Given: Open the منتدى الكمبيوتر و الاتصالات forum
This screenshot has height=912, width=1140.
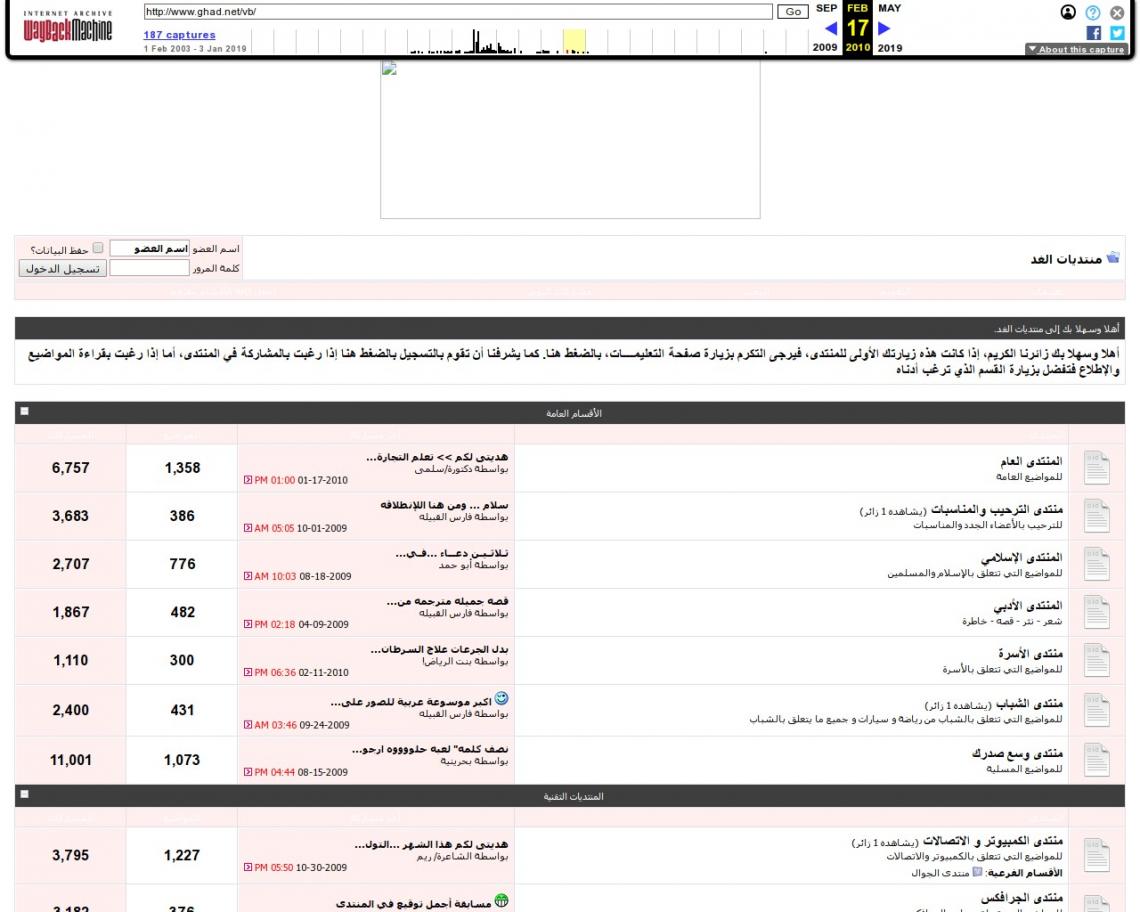Looking at the screenshot, I should click(992, 841).
